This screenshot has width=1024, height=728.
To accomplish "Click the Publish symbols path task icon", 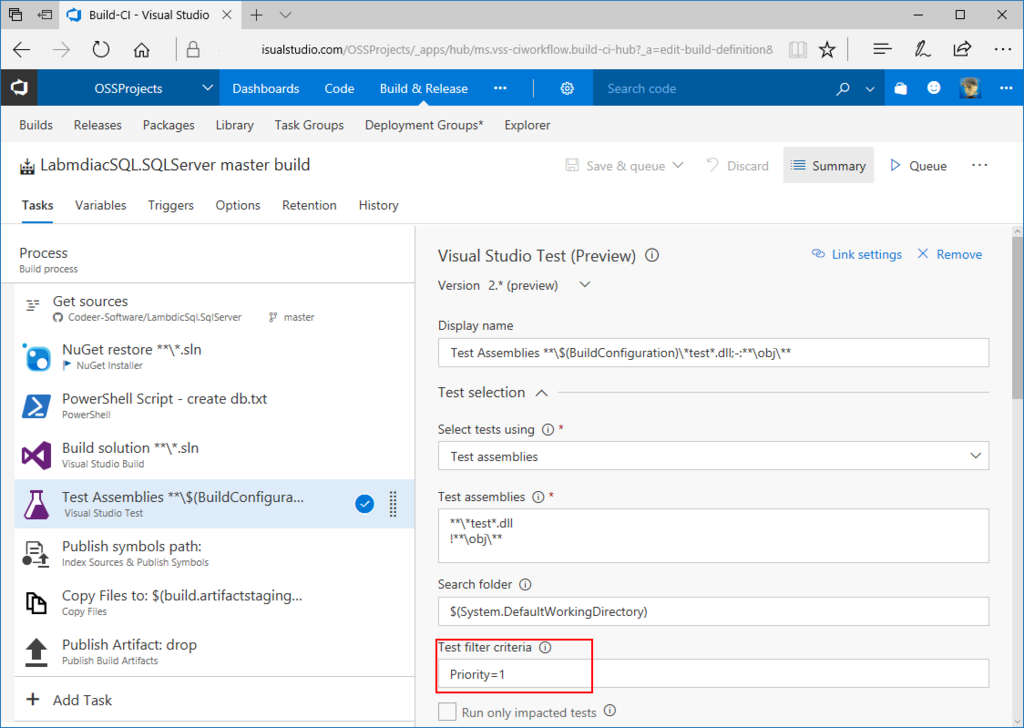I will click(x=36, y=554).
